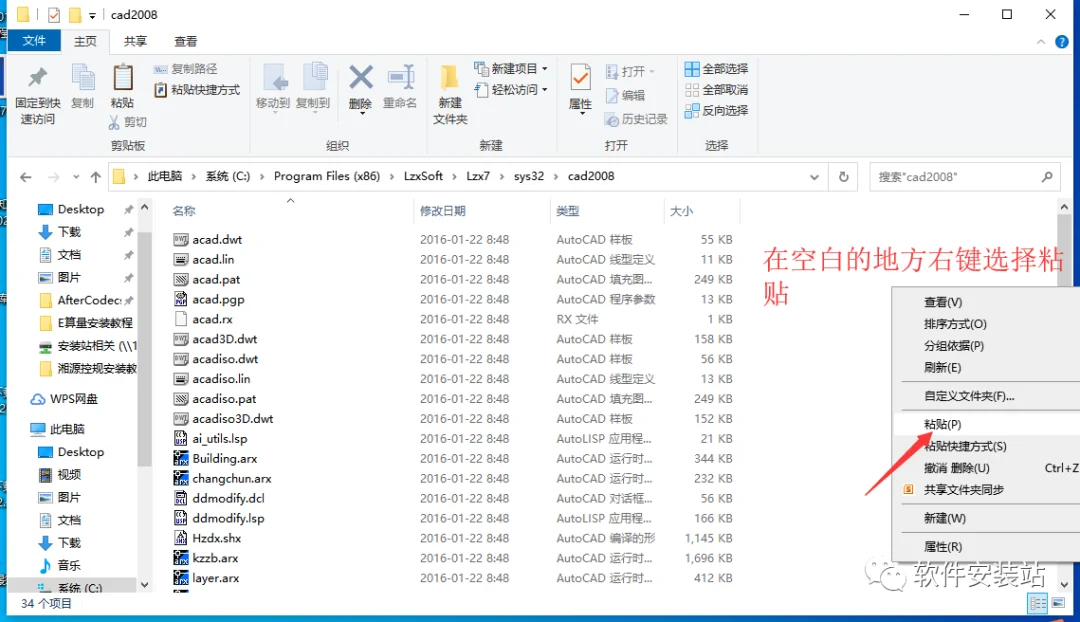Viewport: 1080px width, 622px height.
Task: Collapse the ribbon with the chevron
Action: point(1040,42)
